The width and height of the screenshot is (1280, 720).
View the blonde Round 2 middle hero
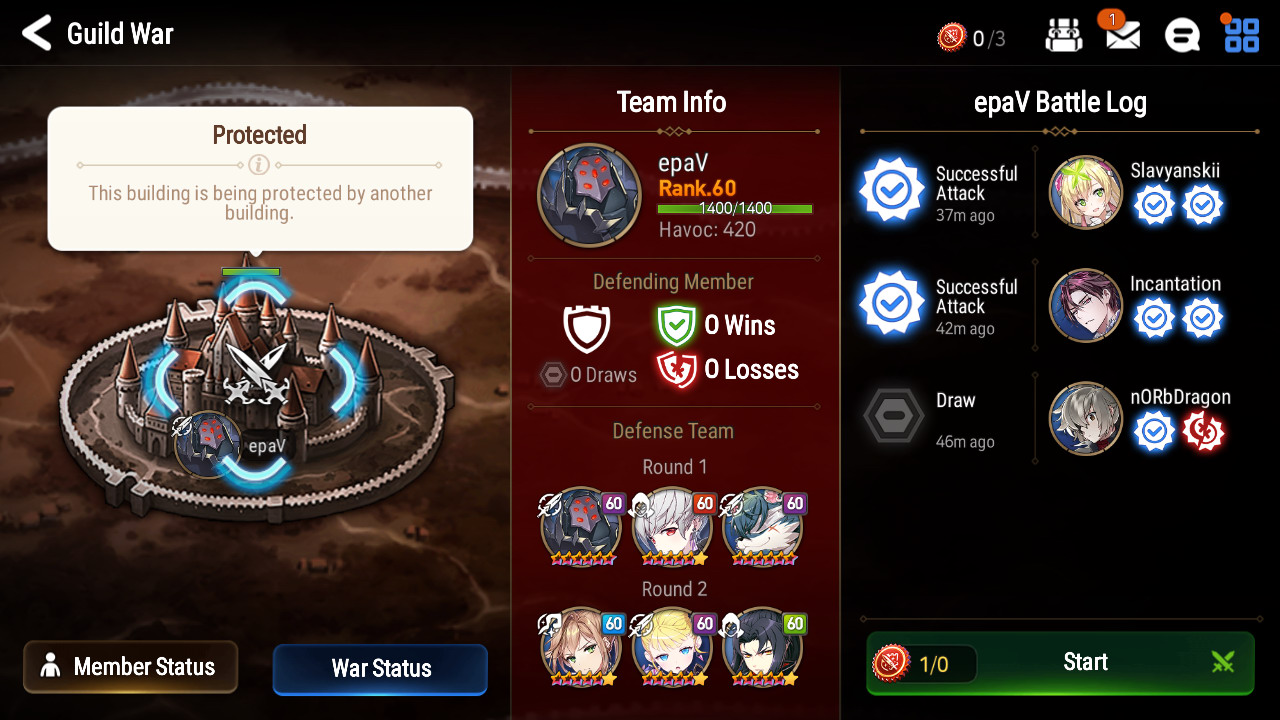click(672, 648)
